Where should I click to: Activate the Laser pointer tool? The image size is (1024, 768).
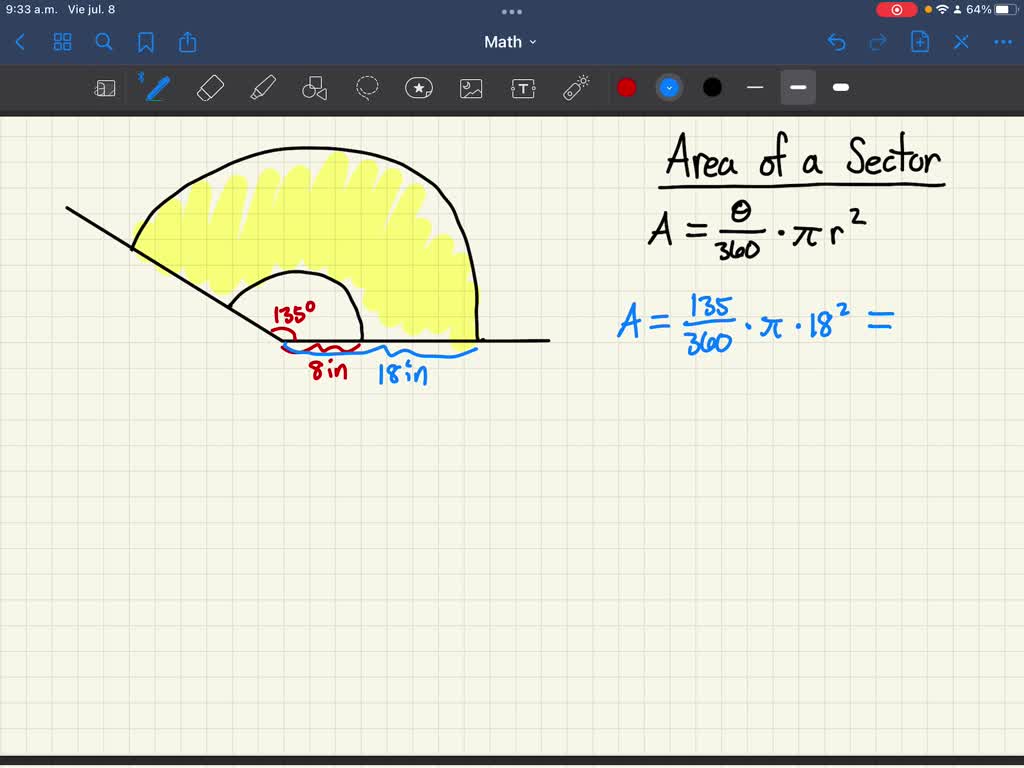576,88
